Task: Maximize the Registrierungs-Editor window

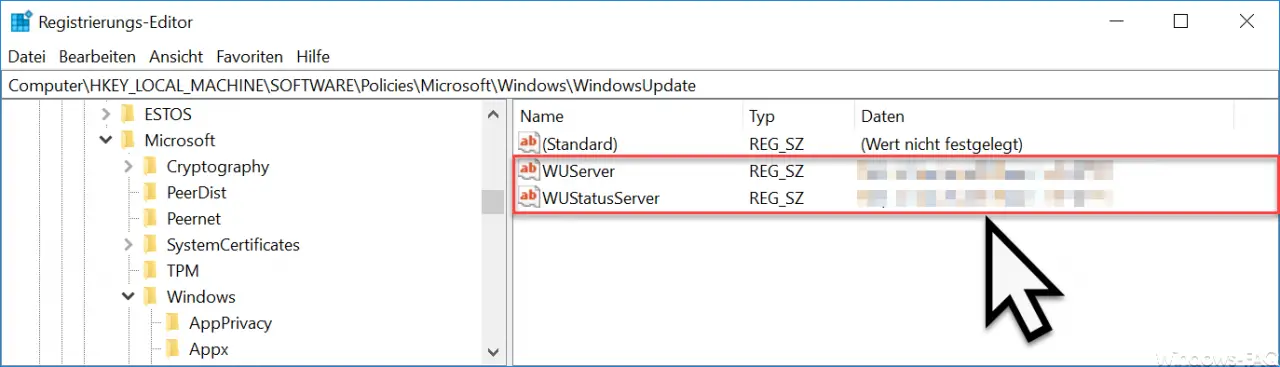Action: (x=1181, y=21)
